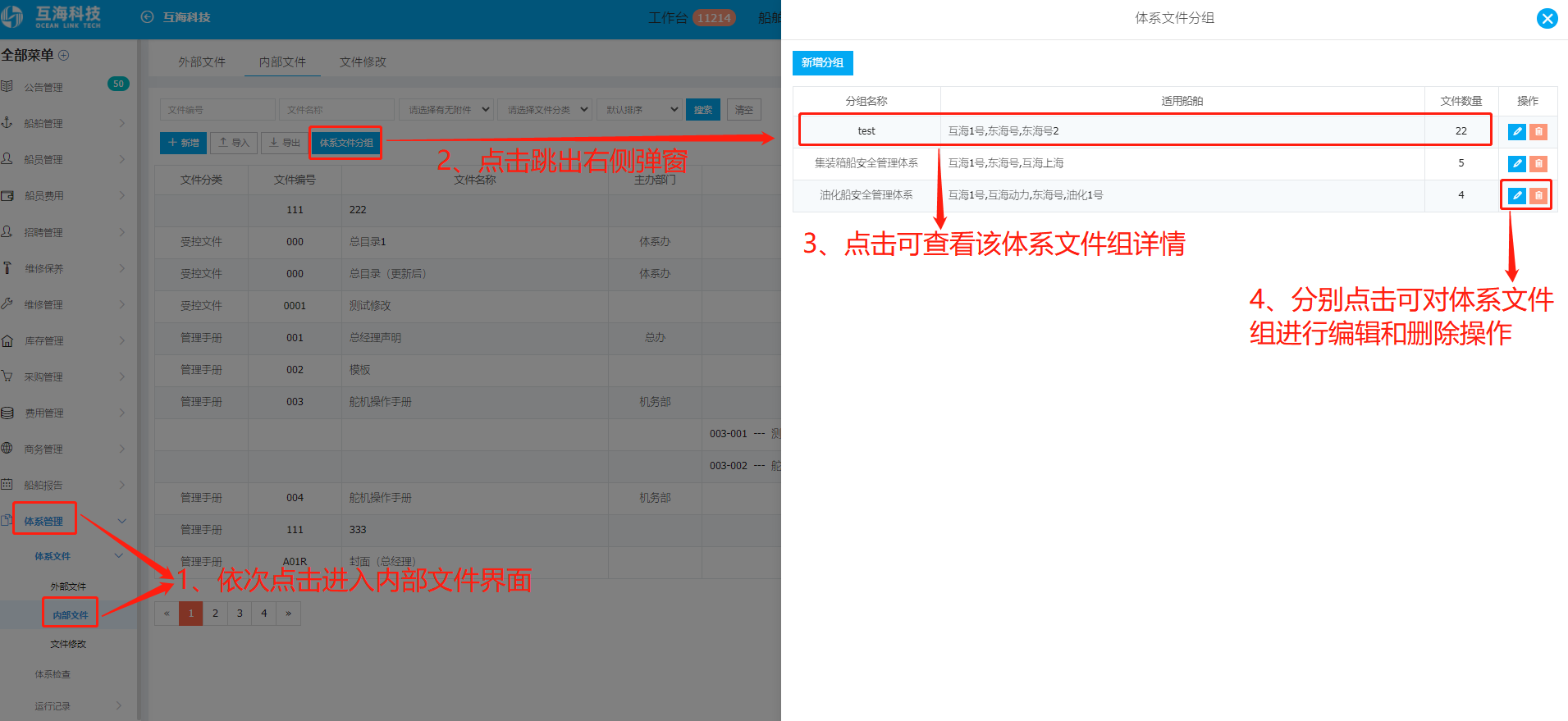Expand the 运行记录 chevron
Viewport: 1568px width, 721px height.
click(x=119, y=705)
